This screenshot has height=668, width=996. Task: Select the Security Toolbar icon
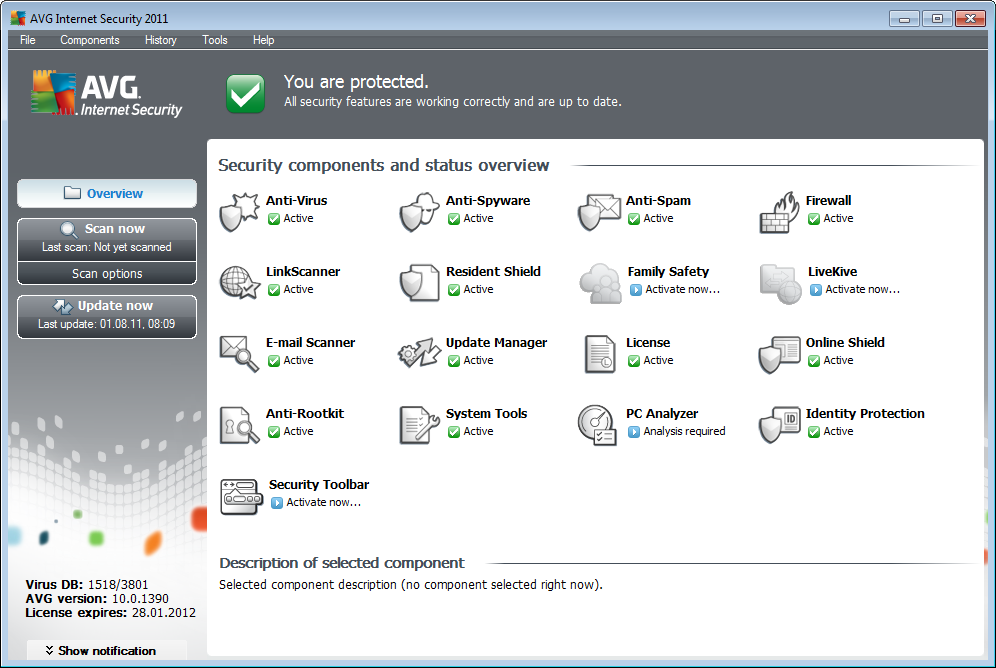pyautogui.click(x=240, y=495)
